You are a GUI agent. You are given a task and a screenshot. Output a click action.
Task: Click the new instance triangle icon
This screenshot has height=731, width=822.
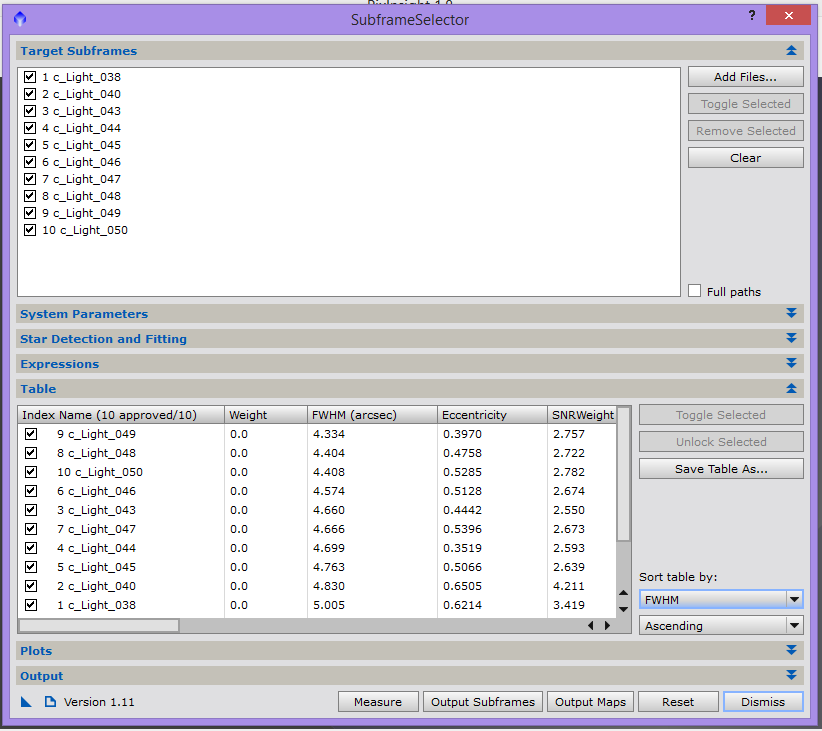click(x=26, y=702)
